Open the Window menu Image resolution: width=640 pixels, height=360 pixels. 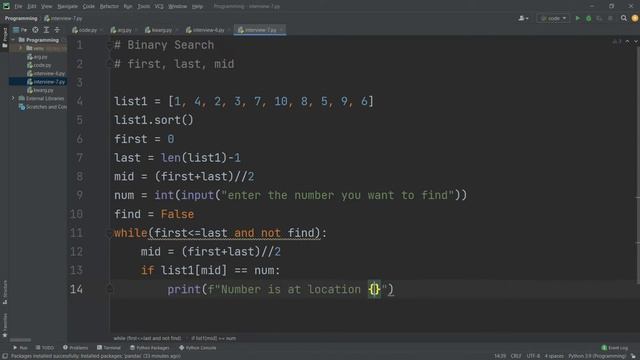178,6
